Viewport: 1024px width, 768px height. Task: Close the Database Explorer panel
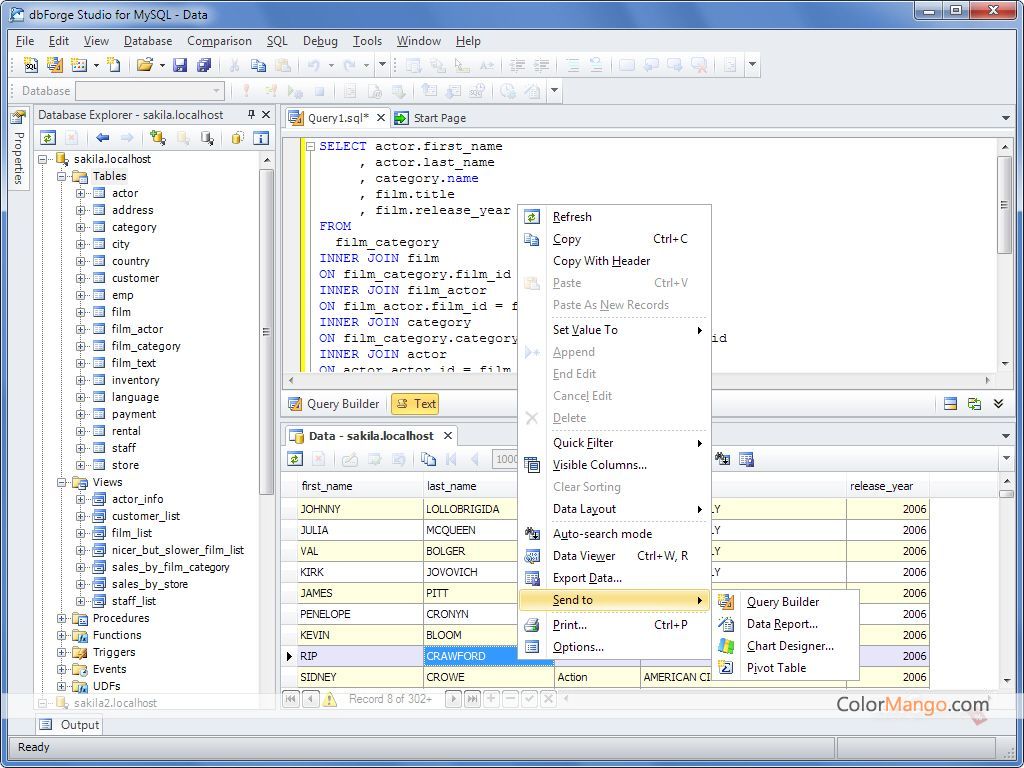[x=266, y=114]
